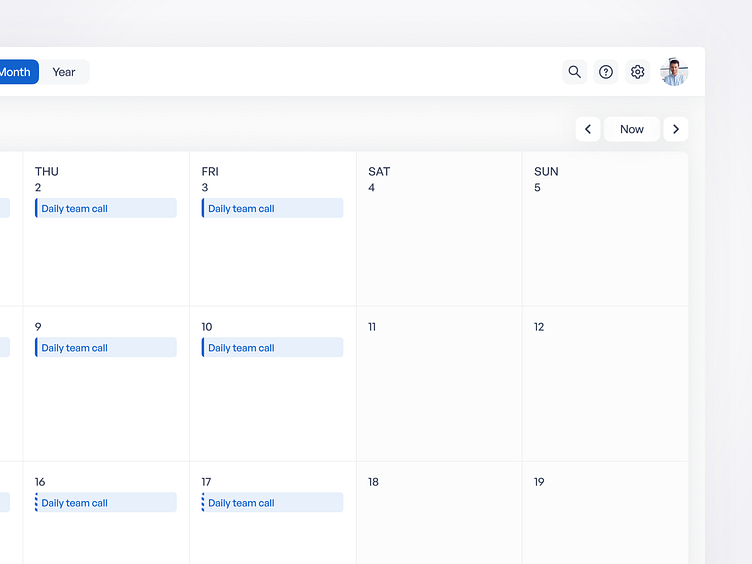The image size is (752, 564).
Task: Go to previous period with left chevron
Action: point(588,129)
